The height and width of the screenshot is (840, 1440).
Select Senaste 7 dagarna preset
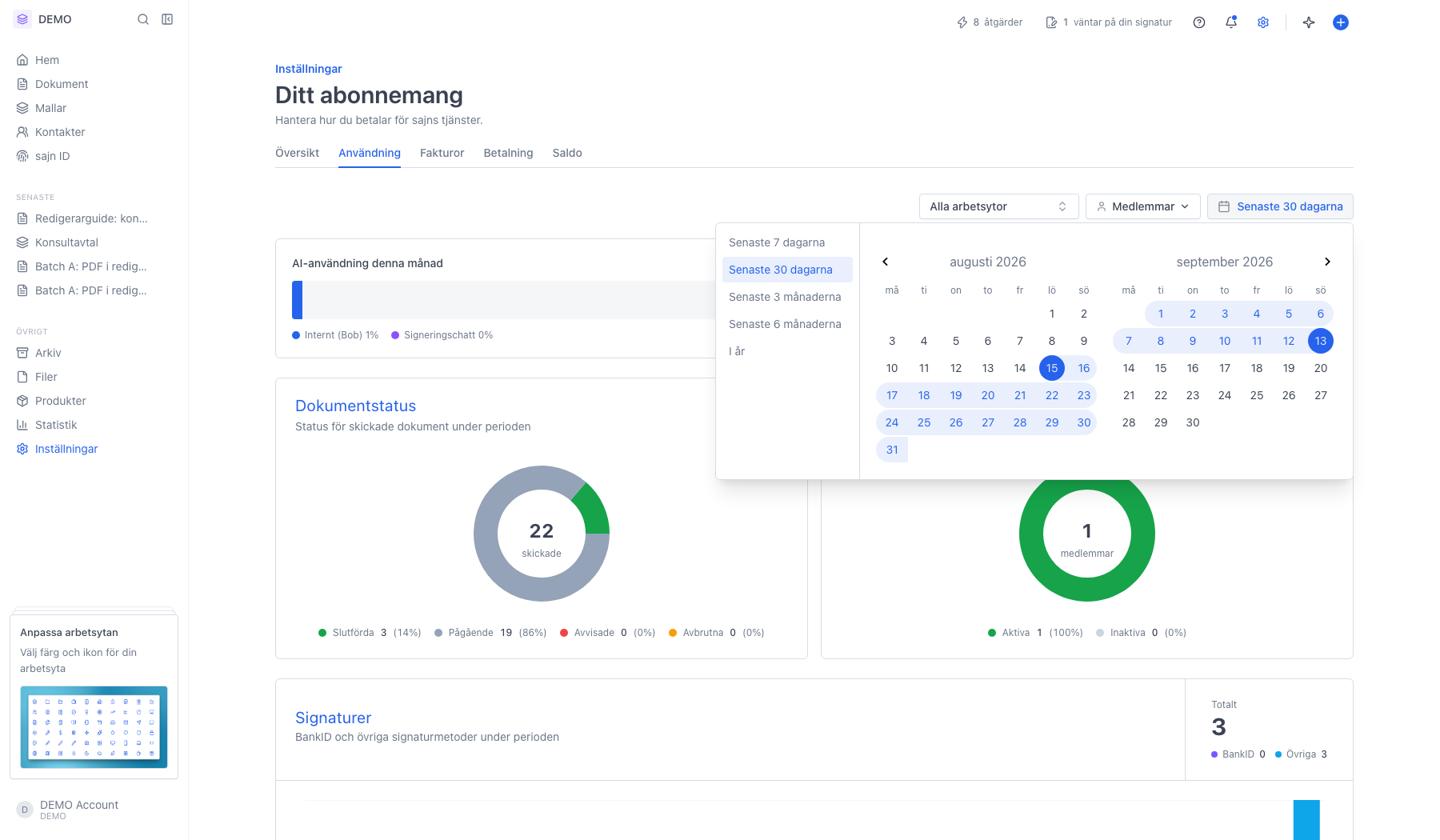[x=787, y=242]
